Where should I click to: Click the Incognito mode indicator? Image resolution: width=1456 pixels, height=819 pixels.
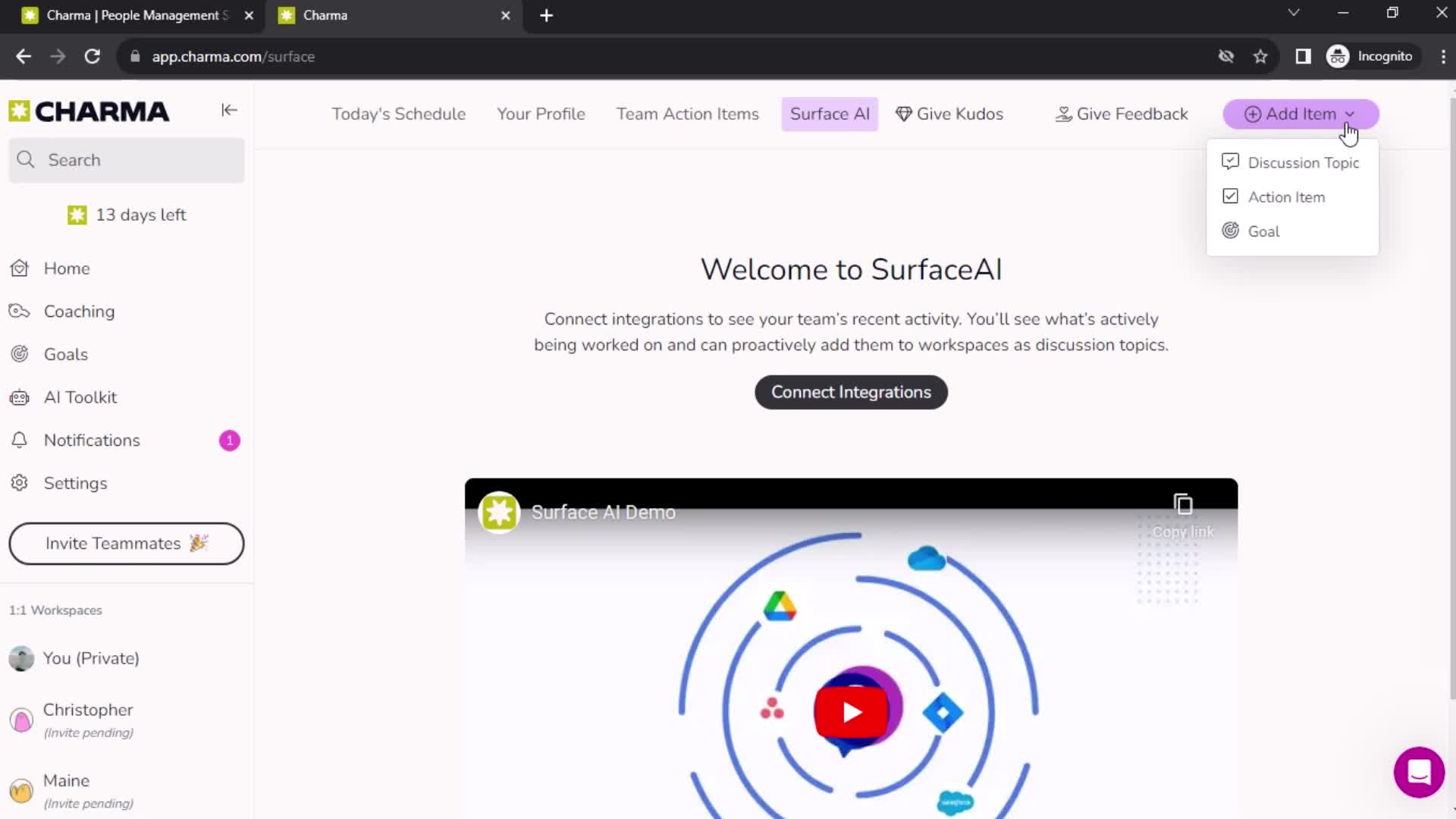tap(1375, 56)
